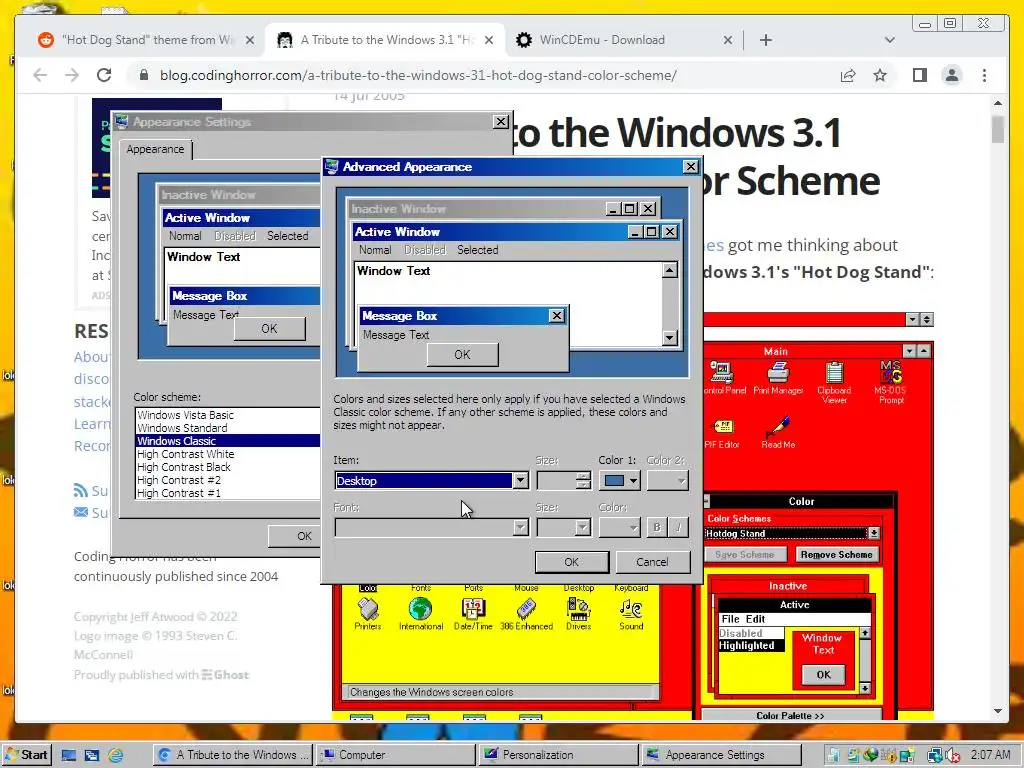Open the disabled Color 2 dropdown
The image size is (1024, 768).
coord(667,481)
